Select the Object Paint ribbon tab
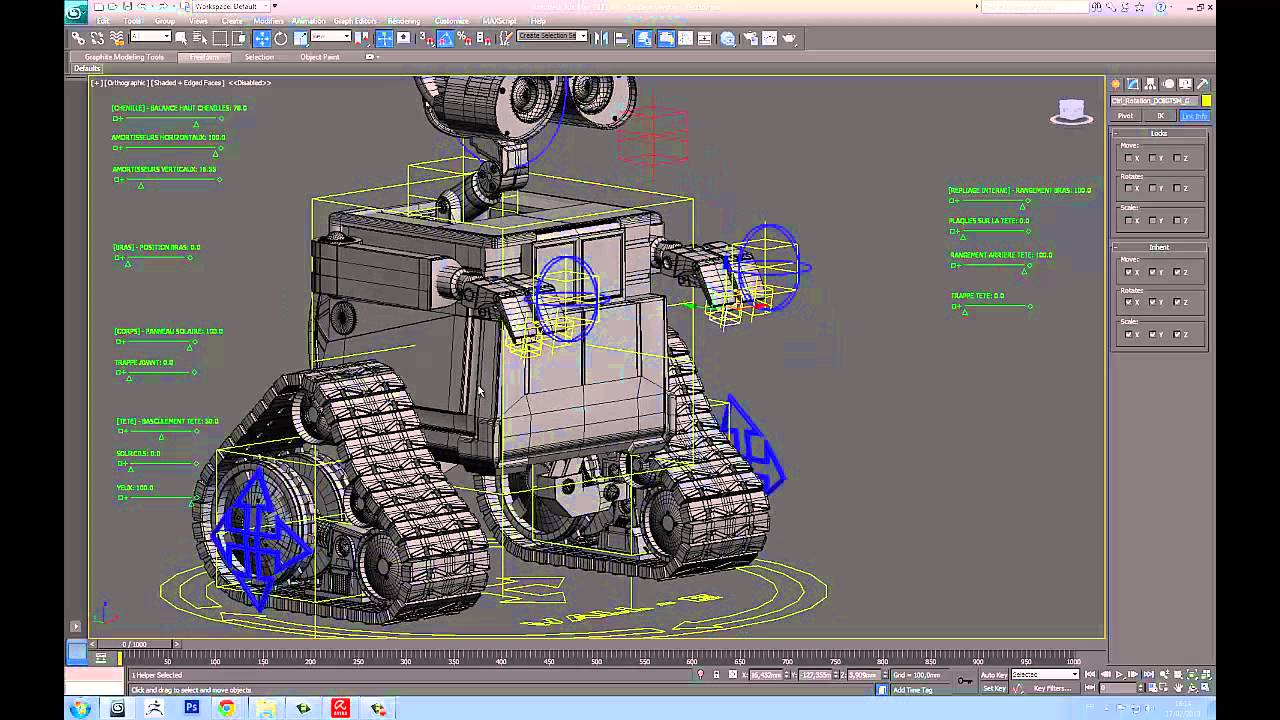1280x720 pixels. tap(320, 57)
